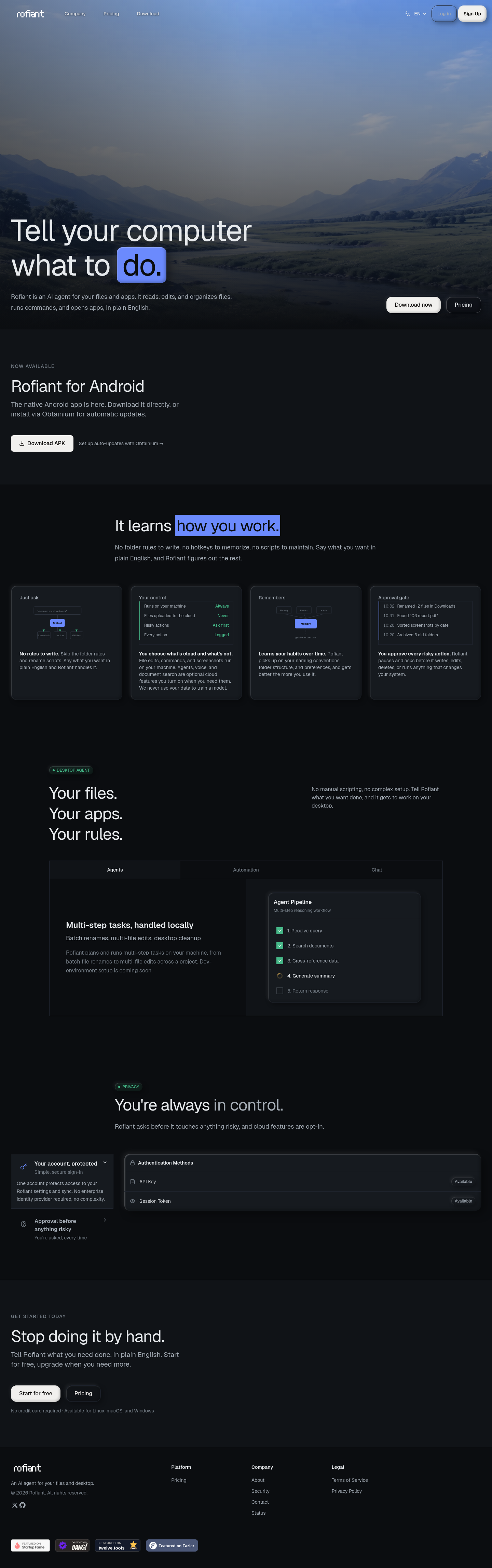
Task: Click the 'Runs on your machine' row
Action: (x=186, y=606)
